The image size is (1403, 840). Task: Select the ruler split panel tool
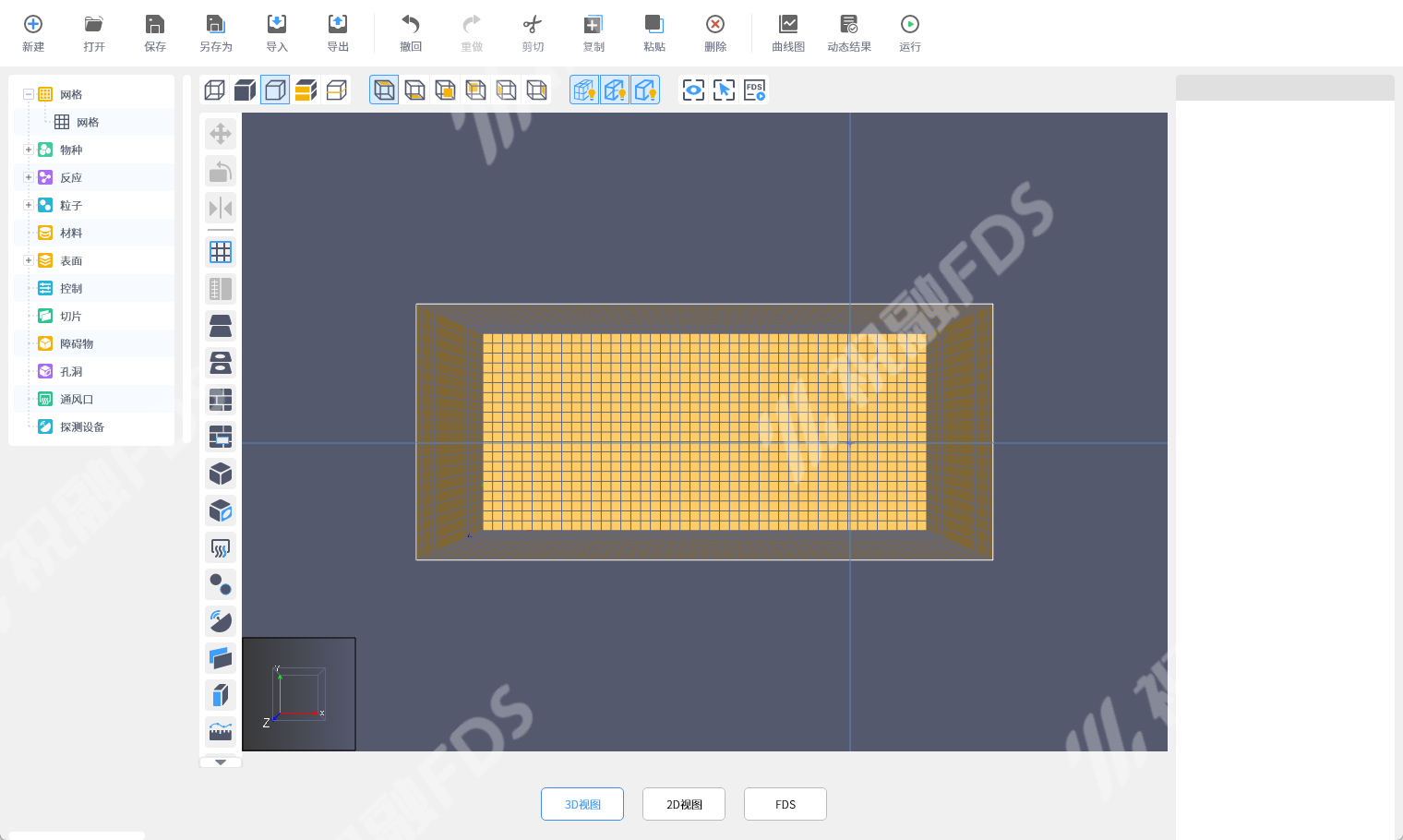[x=221, y=289]
